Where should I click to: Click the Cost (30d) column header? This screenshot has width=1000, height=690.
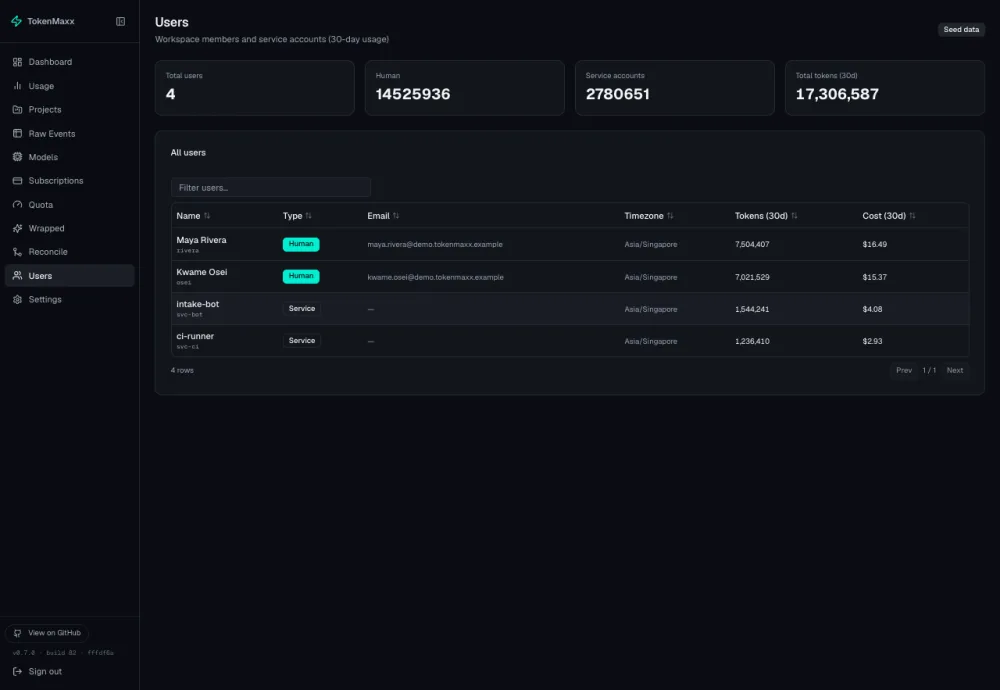point(889,216)
